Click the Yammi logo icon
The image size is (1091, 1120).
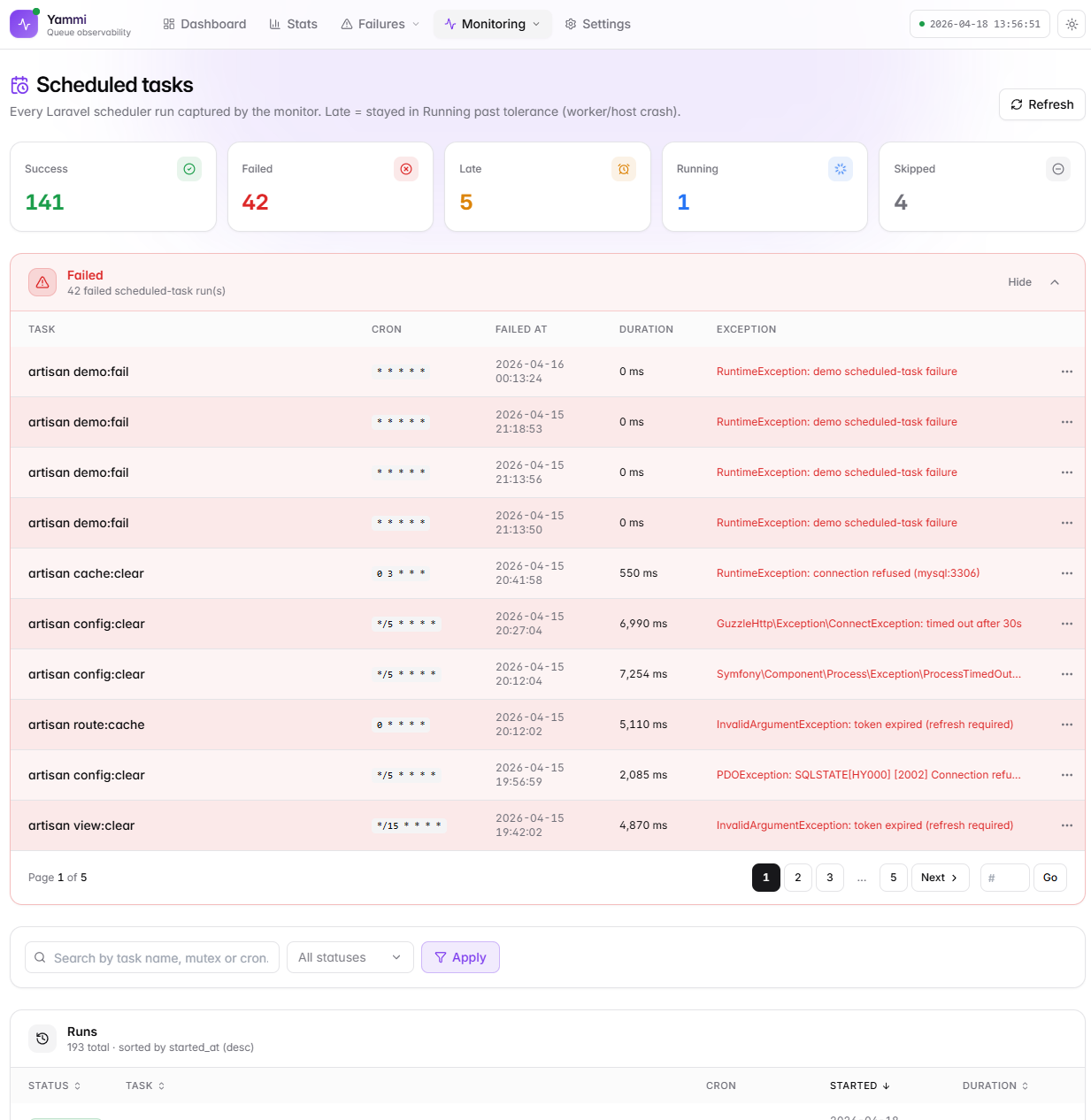click(x=24, y=24)
